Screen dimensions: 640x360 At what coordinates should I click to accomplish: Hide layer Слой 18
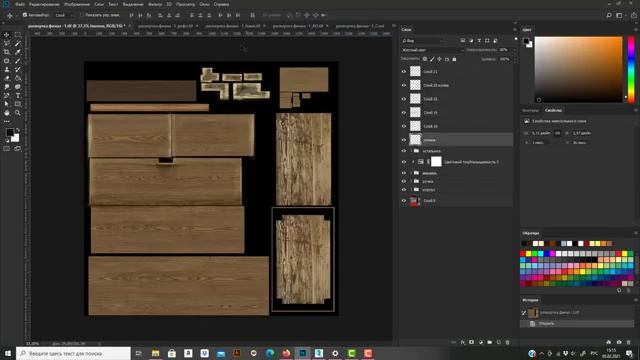pyautogui.click(x=404, y=126)
